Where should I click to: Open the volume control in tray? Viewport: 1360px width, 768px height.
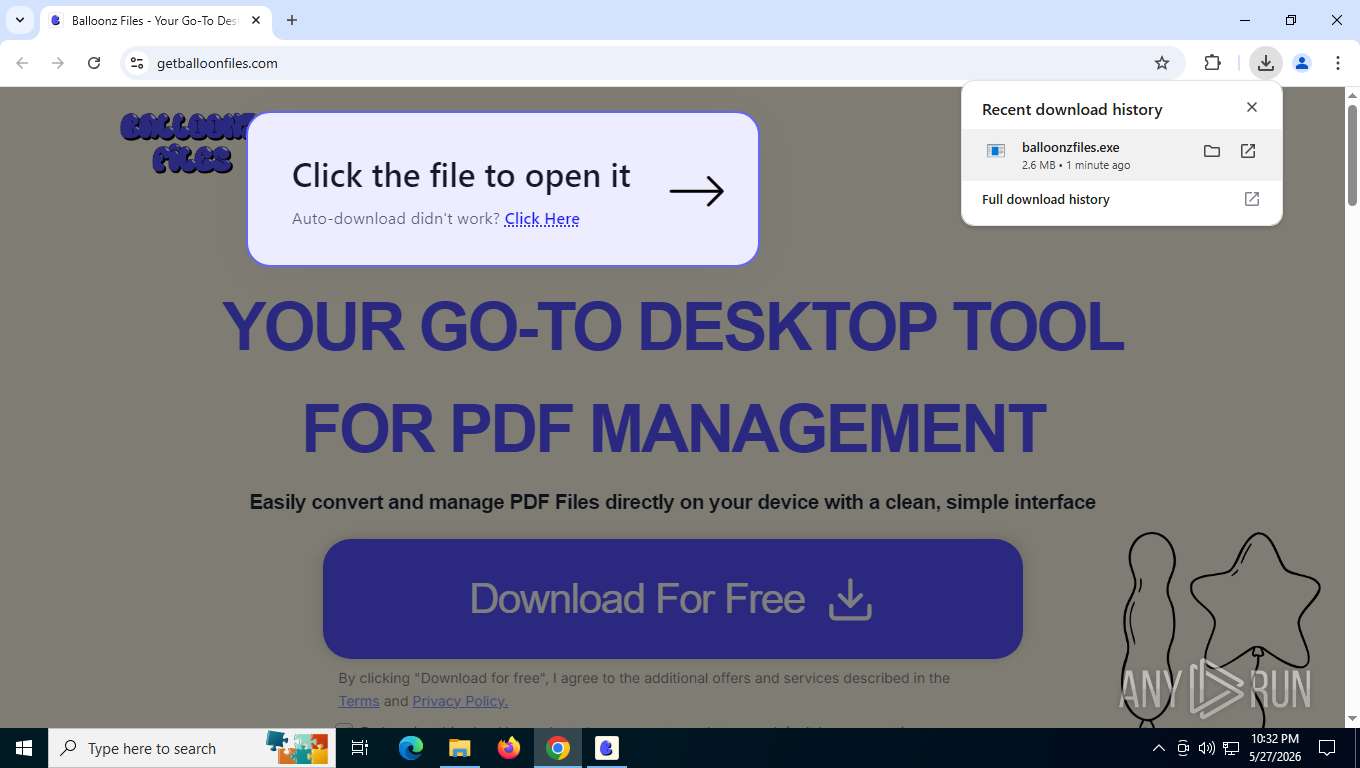[x=1207, y=748]
